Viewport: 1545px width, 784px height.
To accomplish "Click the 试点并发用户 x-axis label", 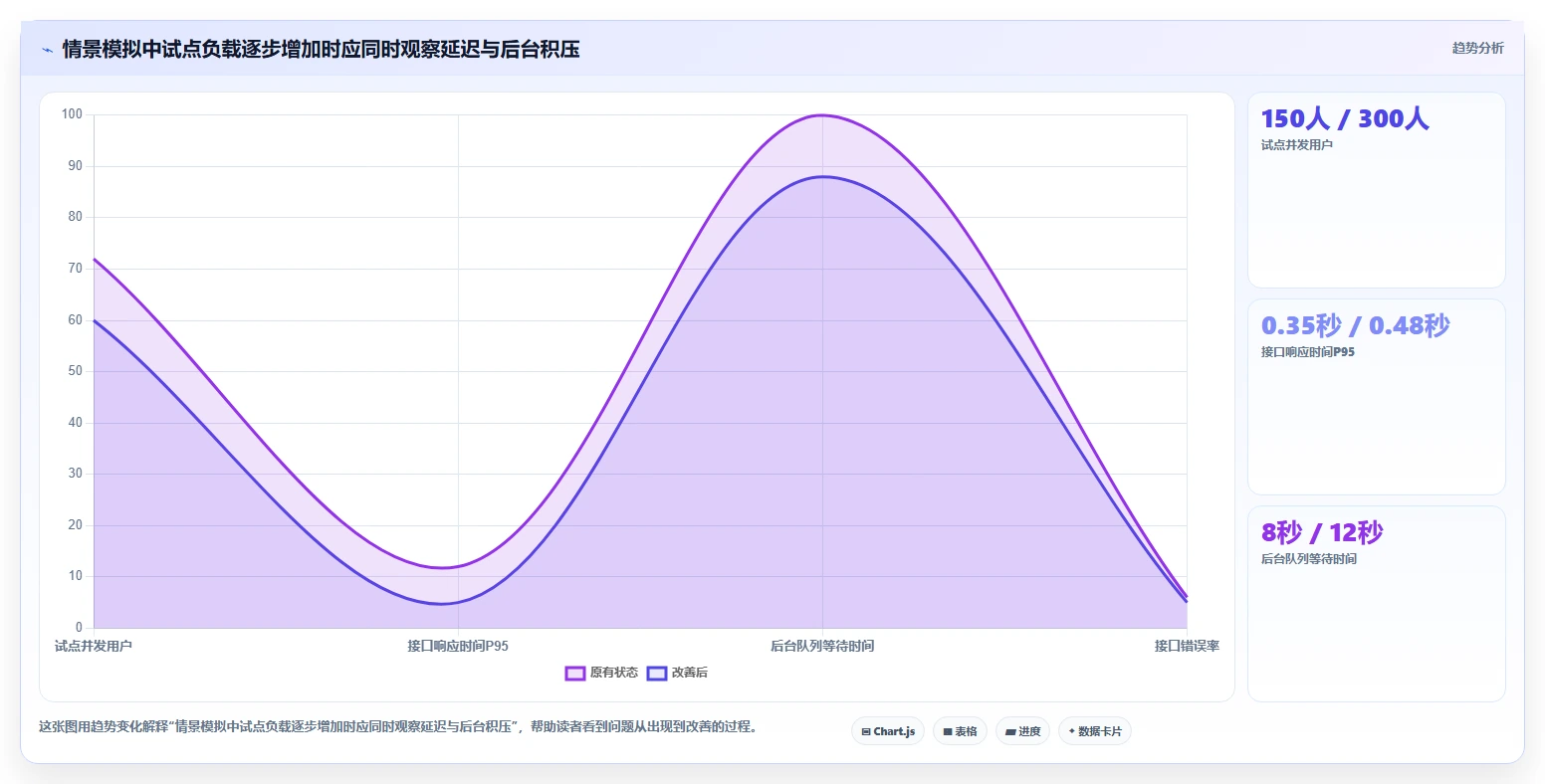I will [x=94, y=647].
